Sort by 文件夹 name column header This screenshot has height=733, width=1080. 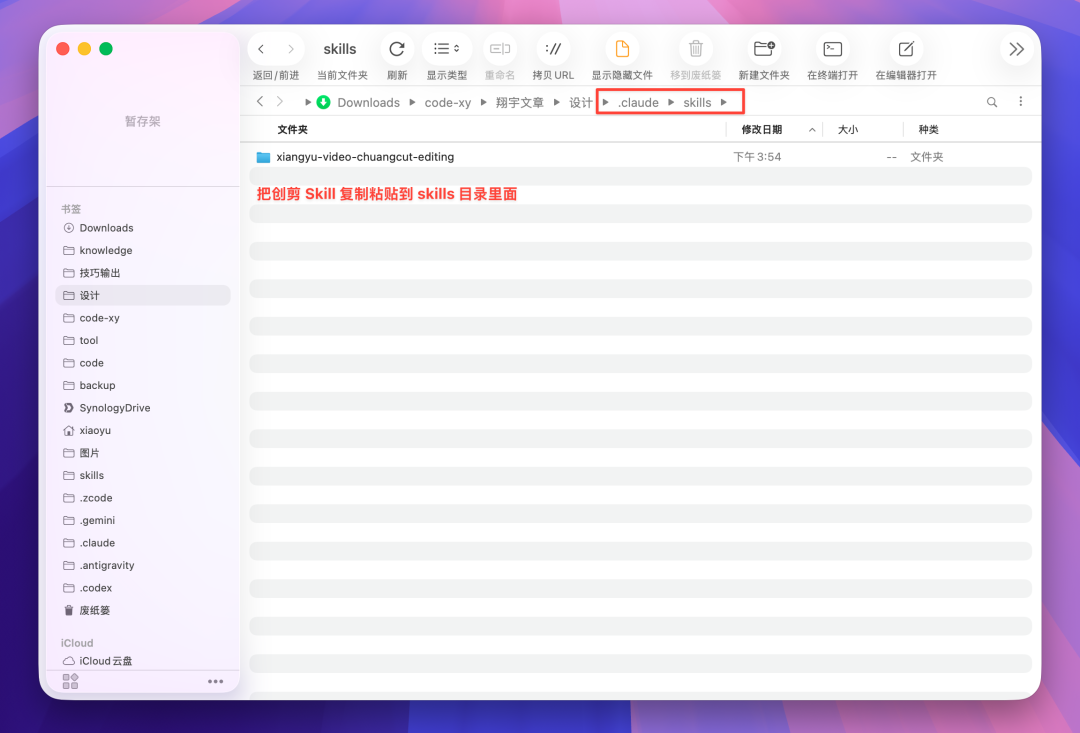click(293, 130)
